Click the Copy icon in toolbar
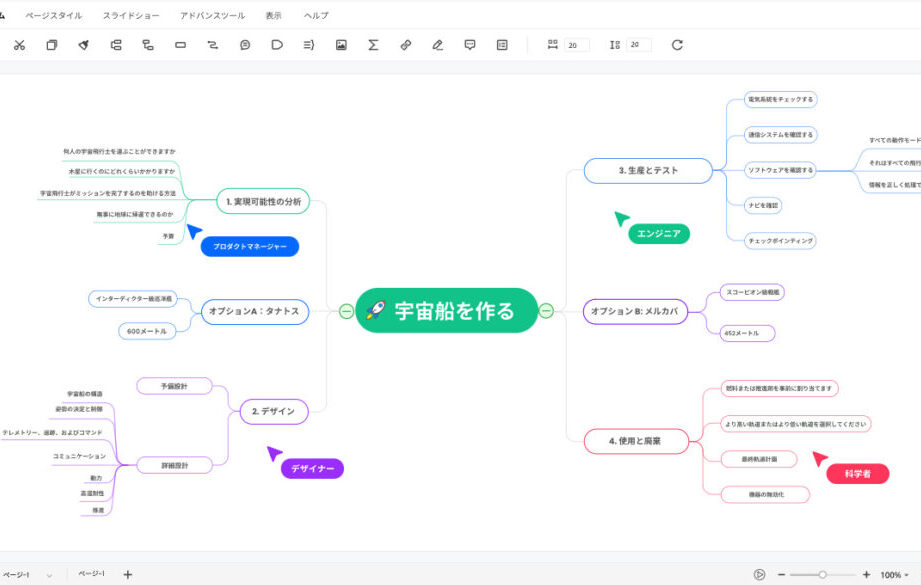Image resolution: width=921 pixels, height=585 pixels. [52, 45]
